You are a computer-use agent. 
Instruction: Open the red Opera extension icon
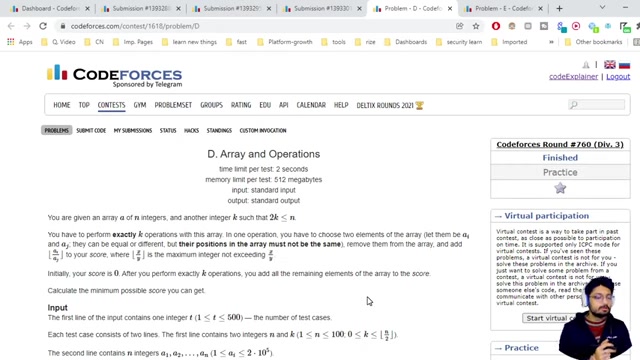496,26
